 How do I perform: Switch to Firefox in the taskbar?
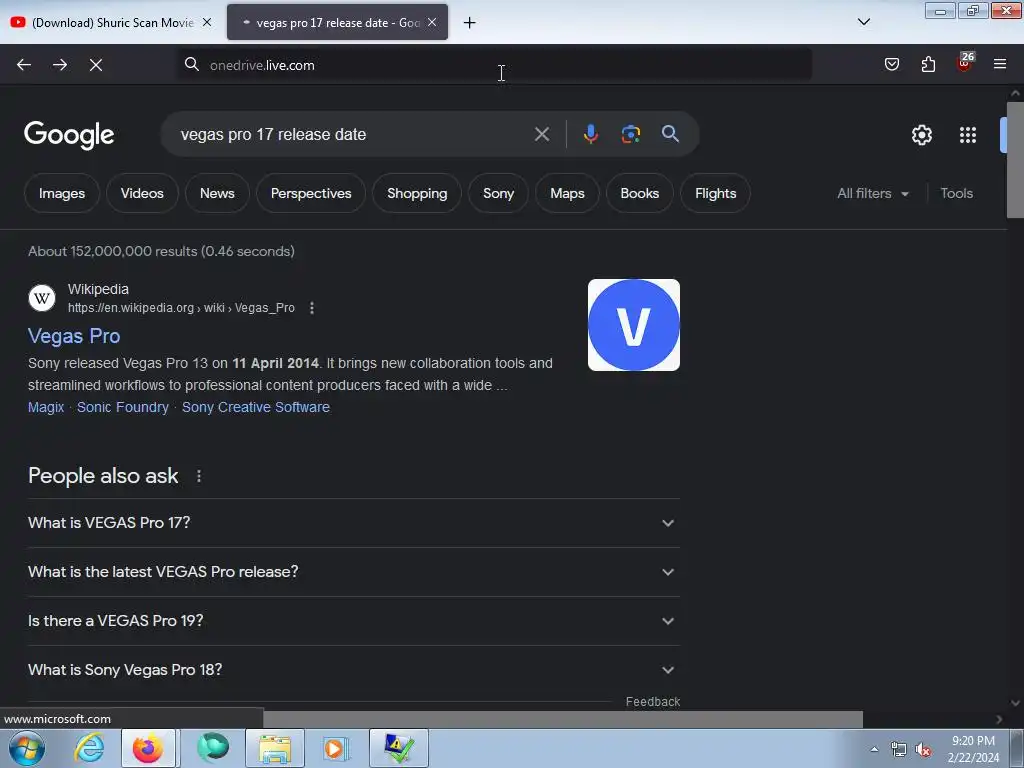point(148,748)
